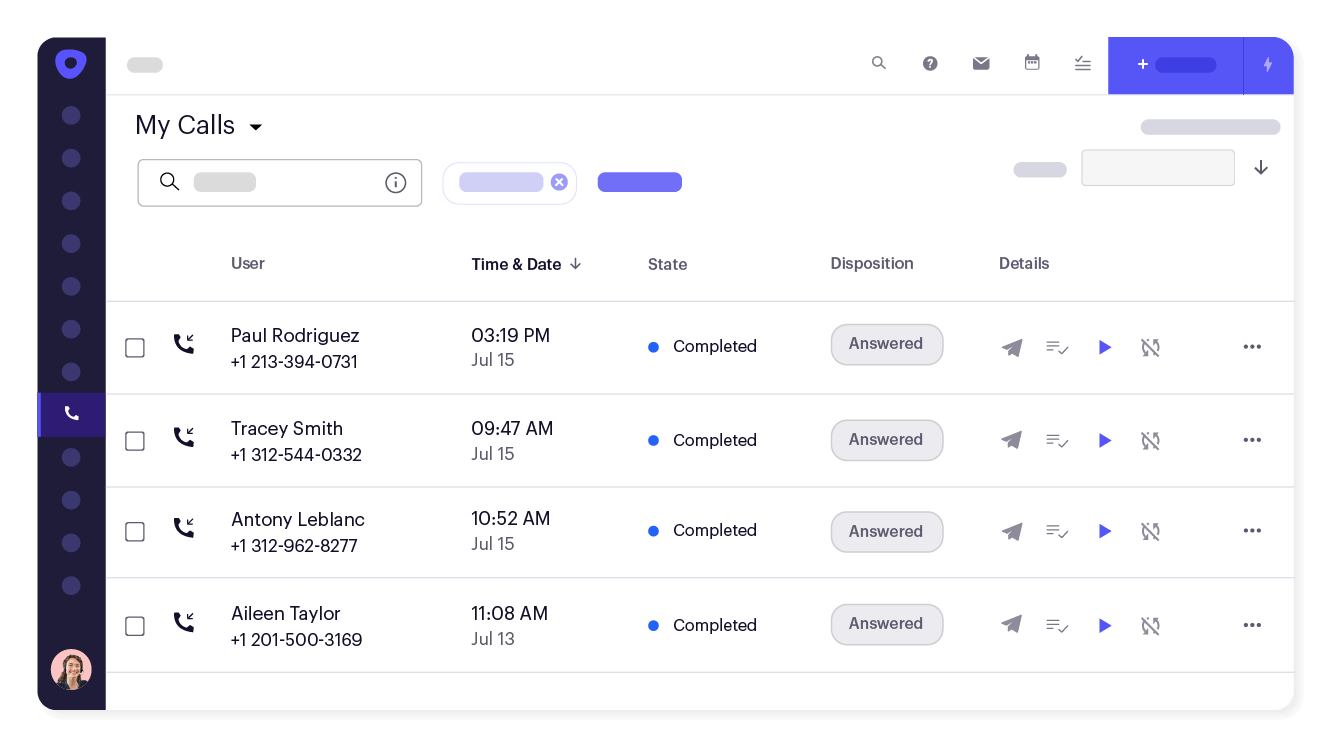Select Tracey Smith's row checkbox
This screenshot has width=1332, height=746.
tap(135, 440)
